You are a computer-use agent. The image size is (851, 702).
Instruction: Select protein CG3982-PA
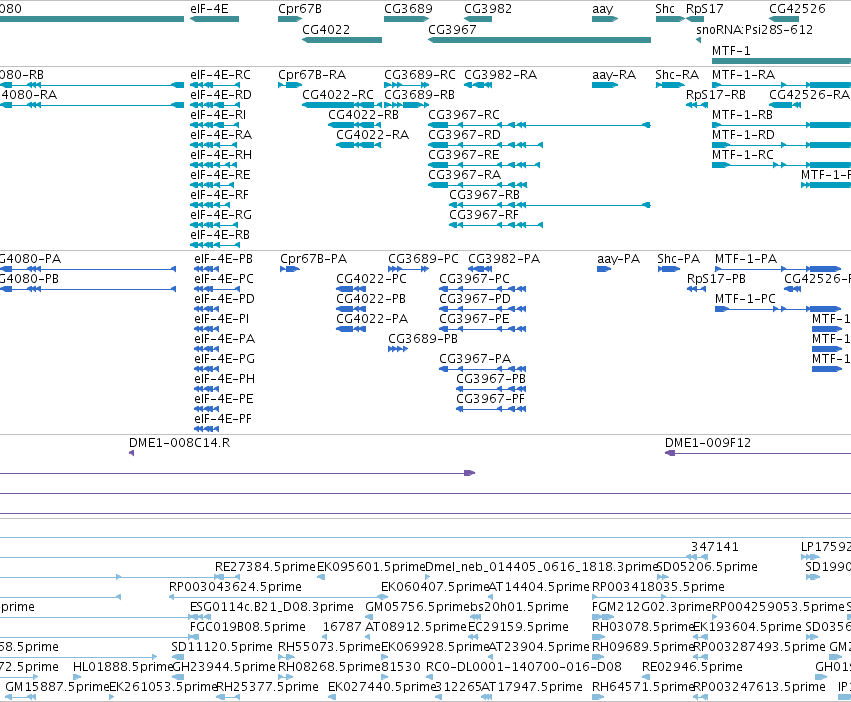click(504, 259)
